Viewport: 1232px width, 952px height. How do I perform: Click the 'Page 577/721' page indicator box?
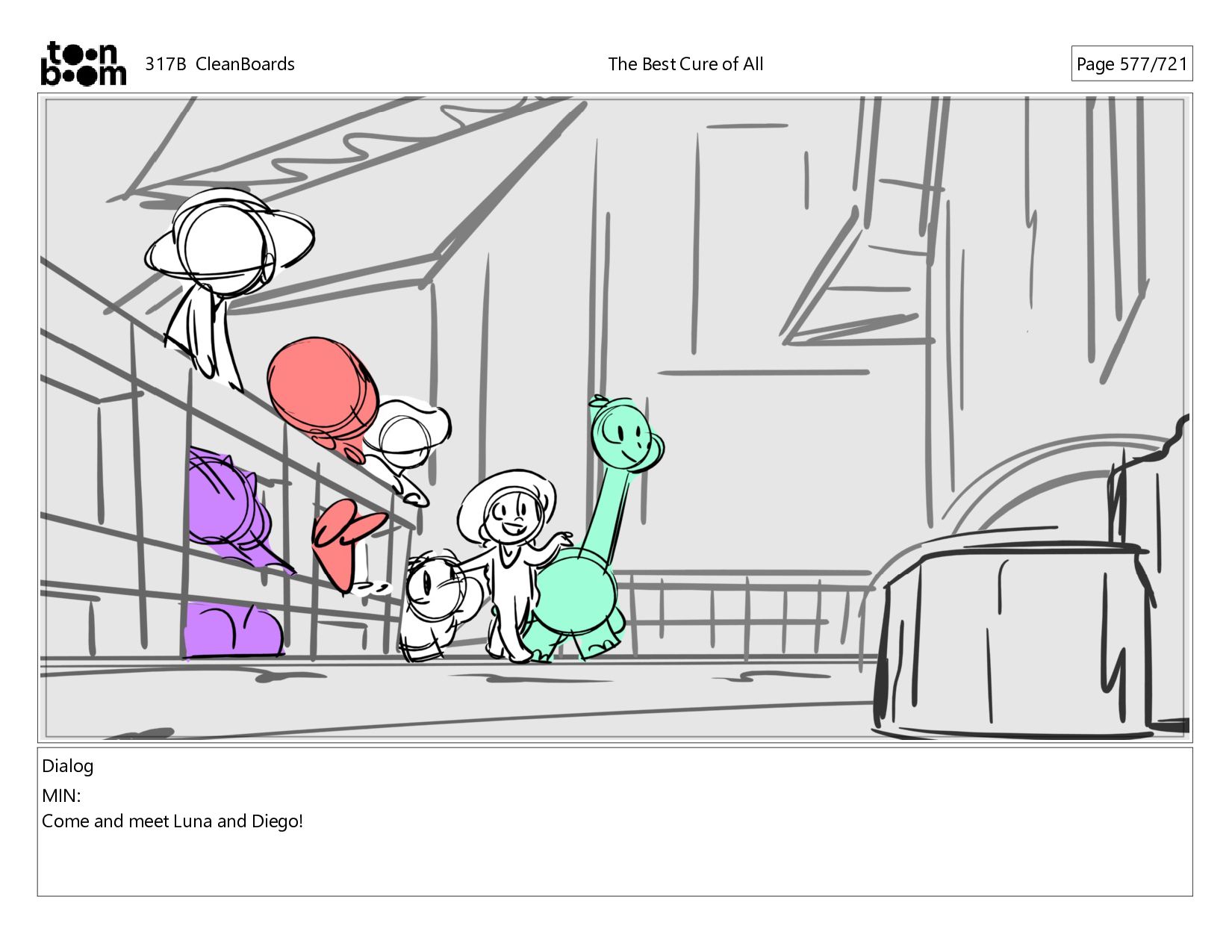[1132, 64]
